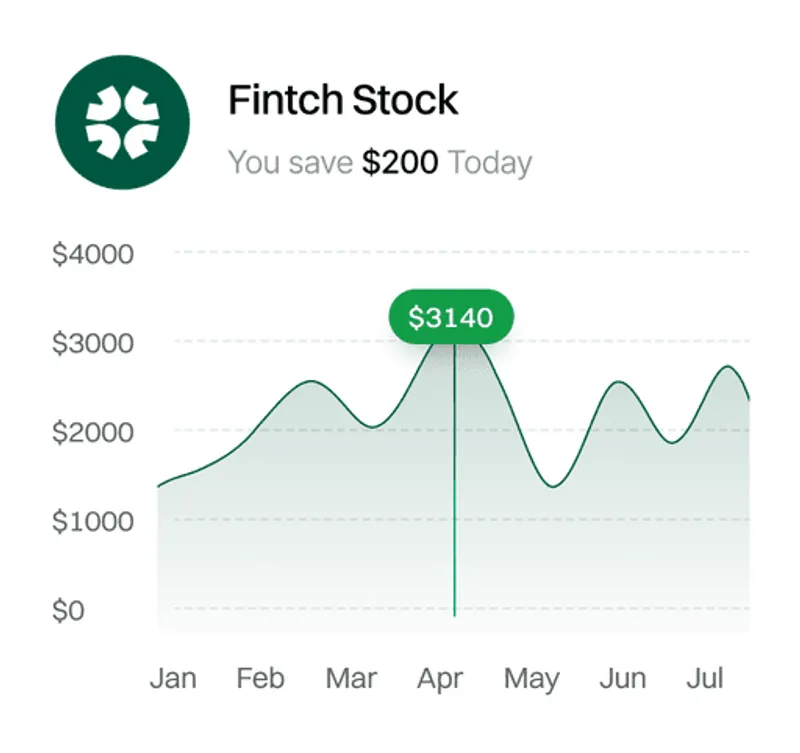The width and height of the screenshot is (800, 753).
Task: Click the chart peak between Feb and Mar
Action: pyautogui.click(x=311, y=382)
